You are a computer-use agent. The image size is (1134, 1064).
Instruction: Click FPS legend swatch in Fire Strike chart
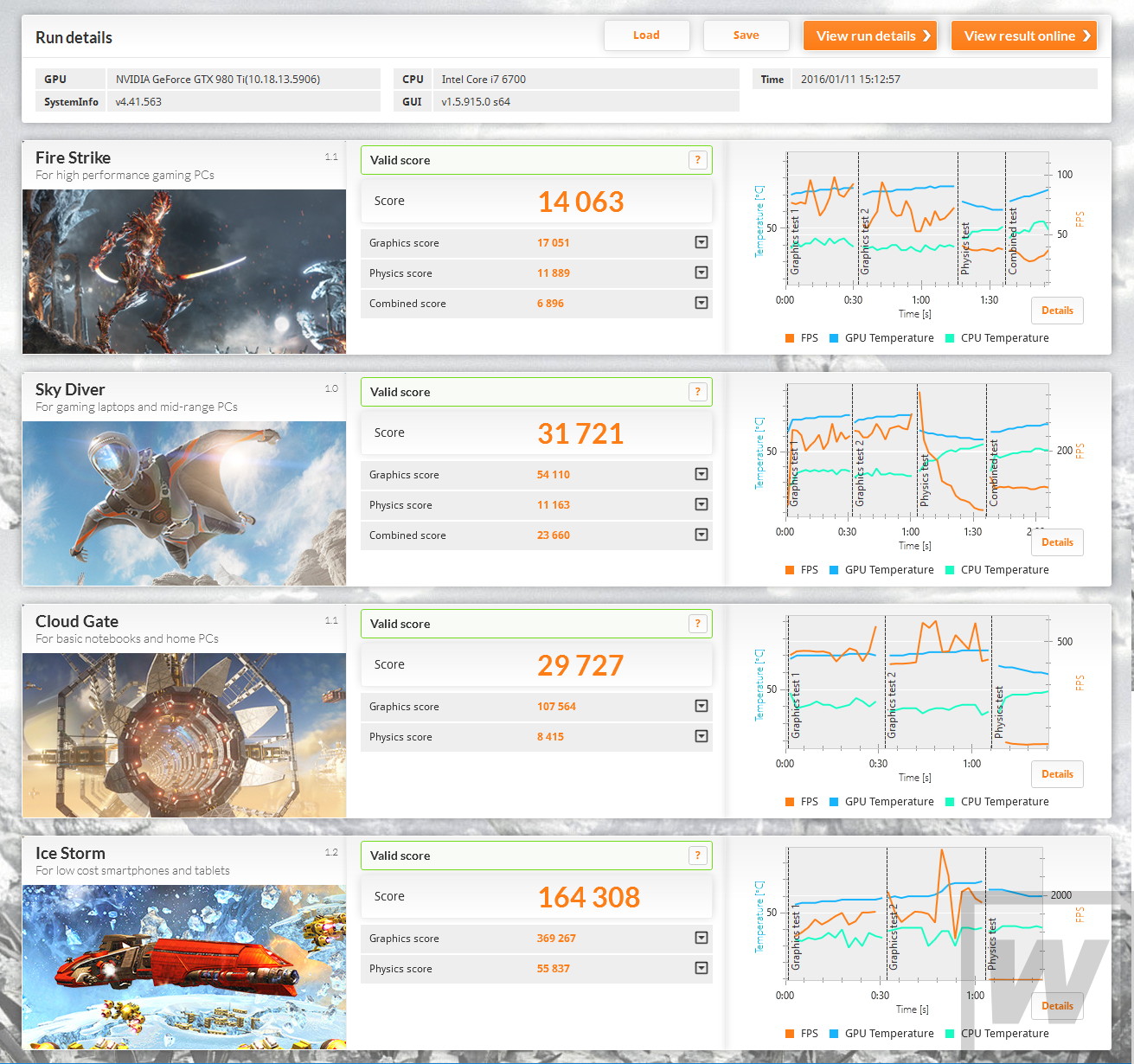coord(790,338)
